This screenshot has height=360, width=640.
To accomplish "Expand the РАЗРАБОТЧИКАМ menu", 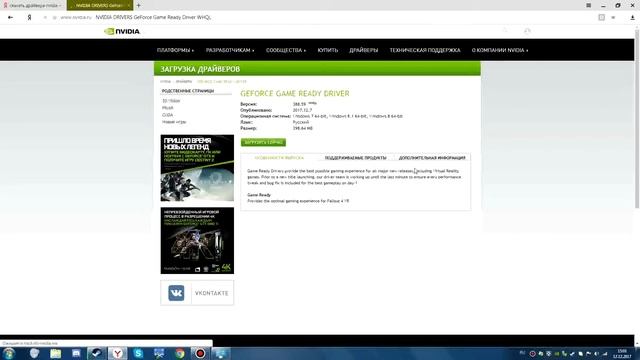I will (x=230, y=50).
